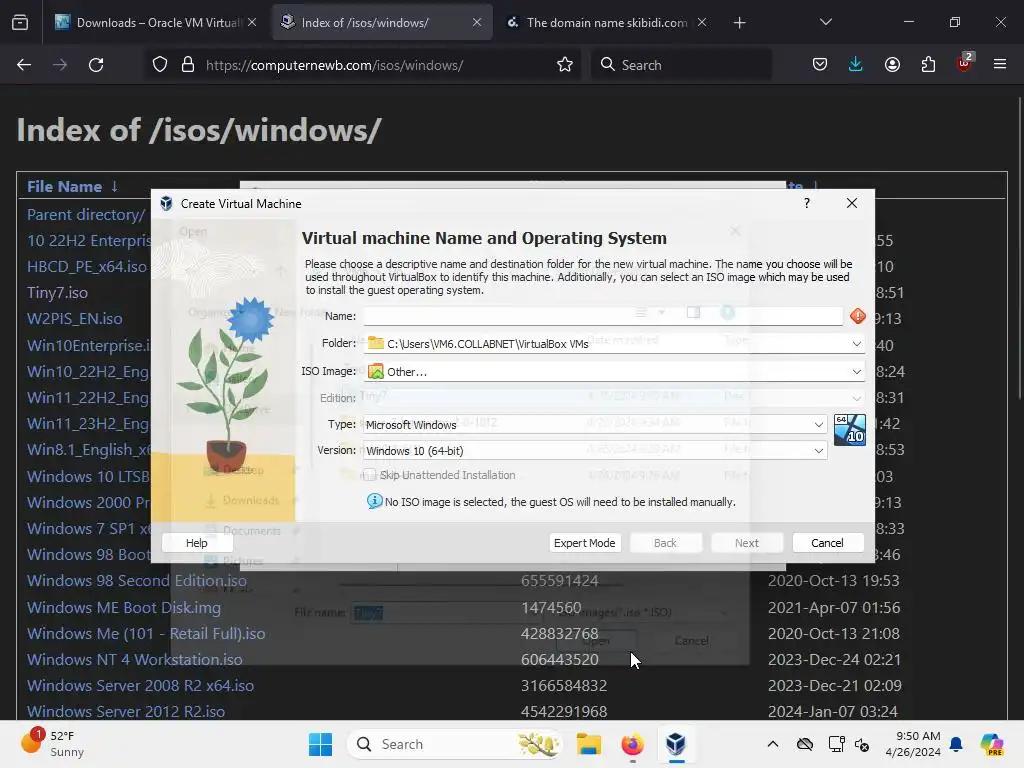
Task: Switch to Expert Mode
Action: pos(584,543)
